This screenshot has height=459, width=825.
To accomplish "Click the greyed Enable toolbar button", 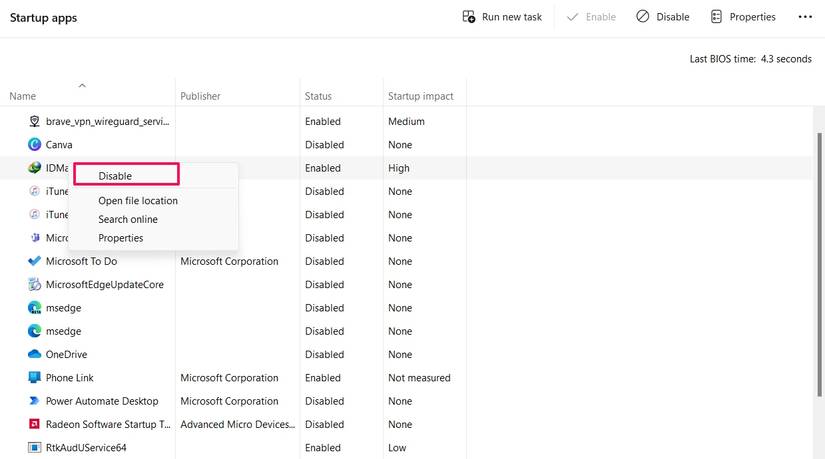I will (x=591, y=17).
